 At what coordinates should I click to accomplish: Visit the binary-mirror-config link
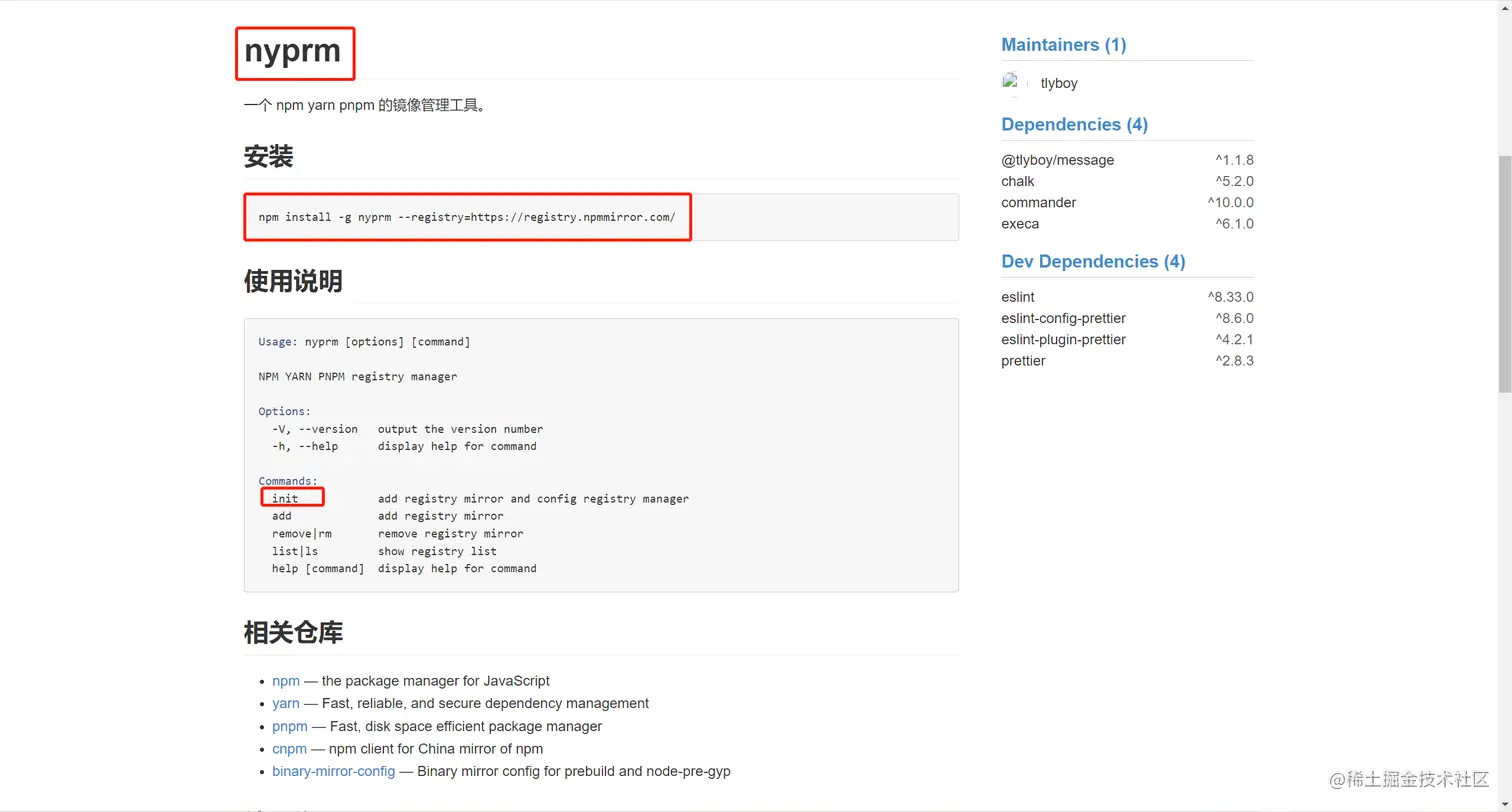(x=333, y=771)
